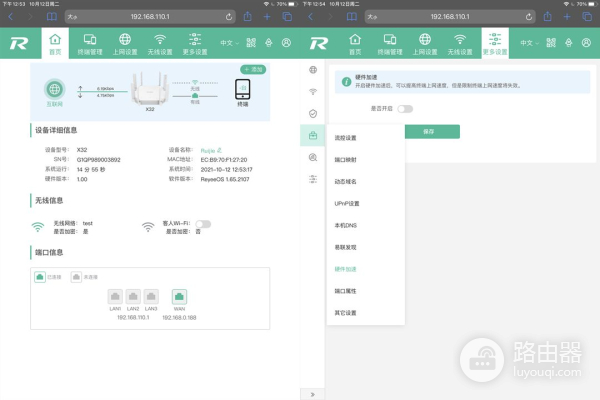Image resolution: width=600 pixels, height=400 pixels.
Task: Reload the page in the right Safari window
Action: [529, 17]
